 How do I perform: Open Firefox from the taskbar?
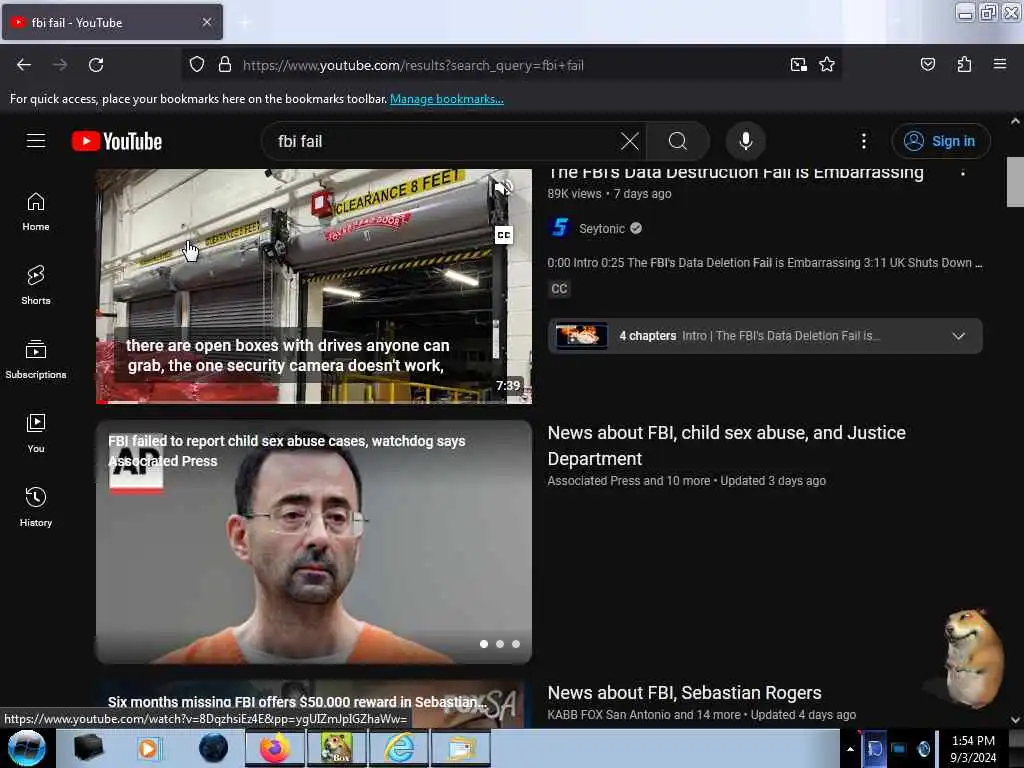275,748
